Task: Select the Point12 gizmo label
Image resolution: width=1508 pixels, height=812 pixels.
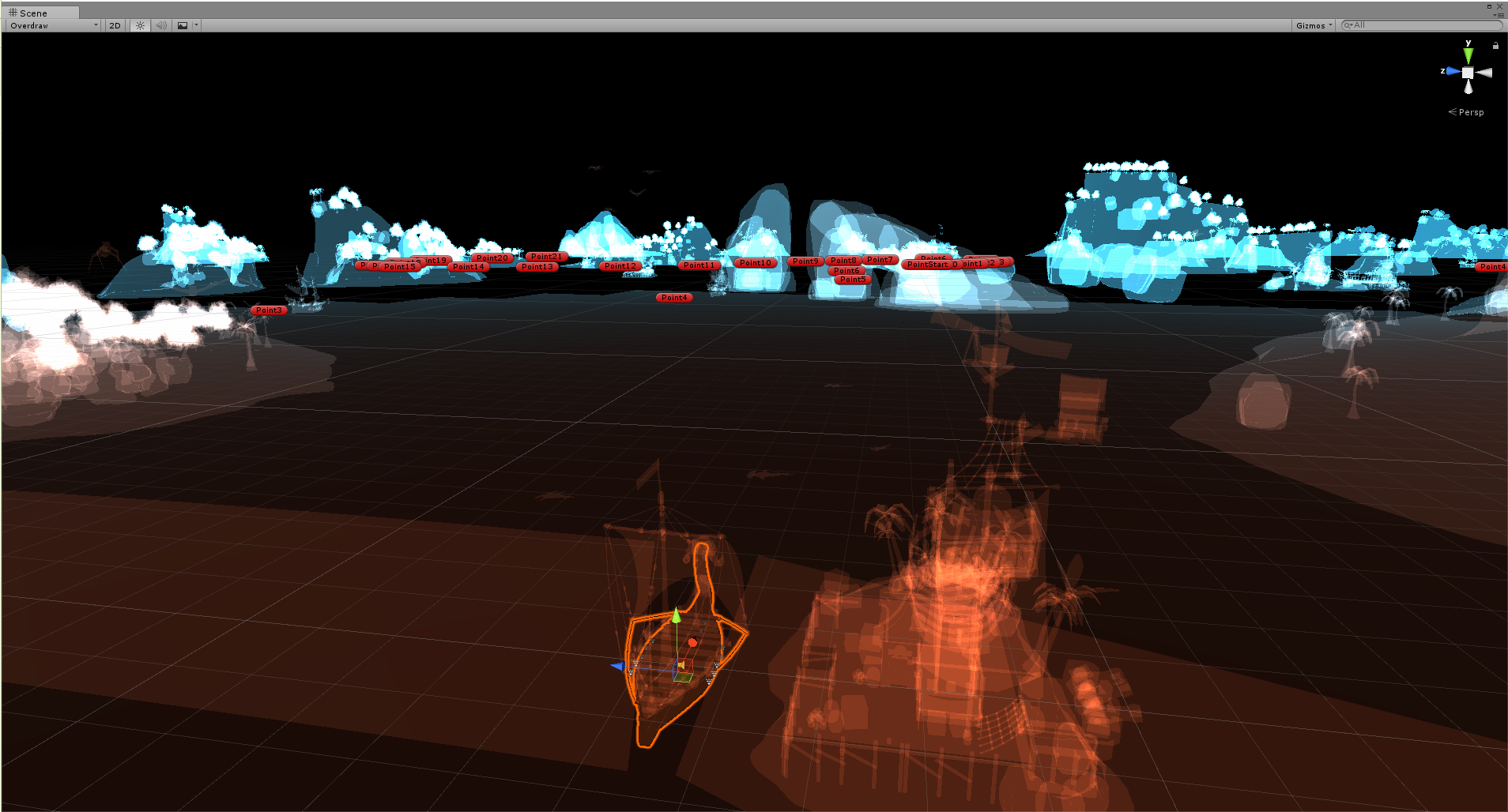Action: pos(620,266)
